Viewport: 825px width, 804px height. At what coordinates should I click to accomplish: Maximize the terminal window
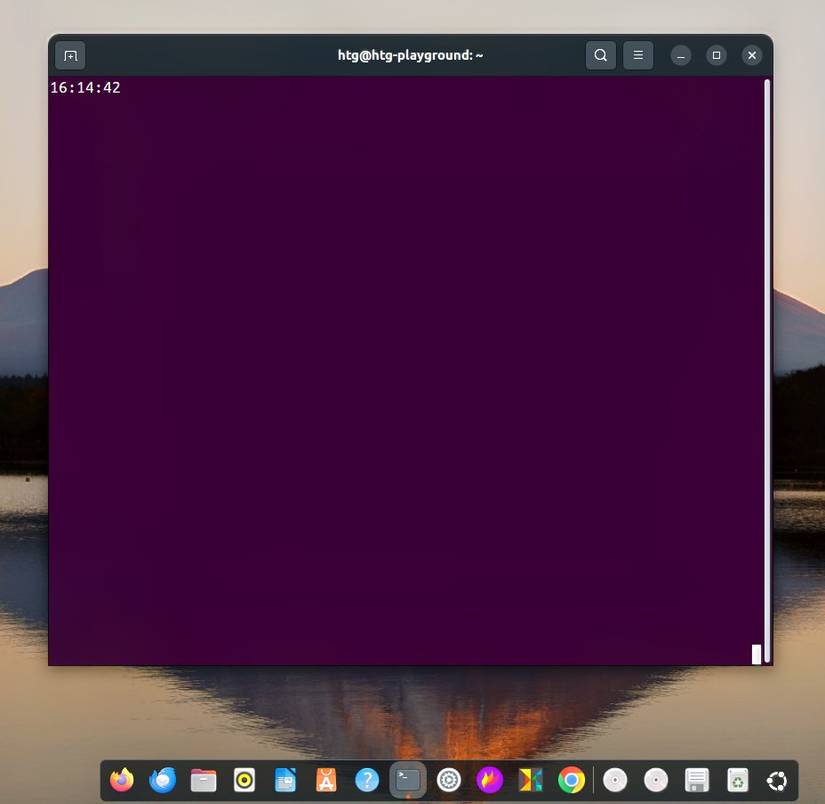point(716,55)
